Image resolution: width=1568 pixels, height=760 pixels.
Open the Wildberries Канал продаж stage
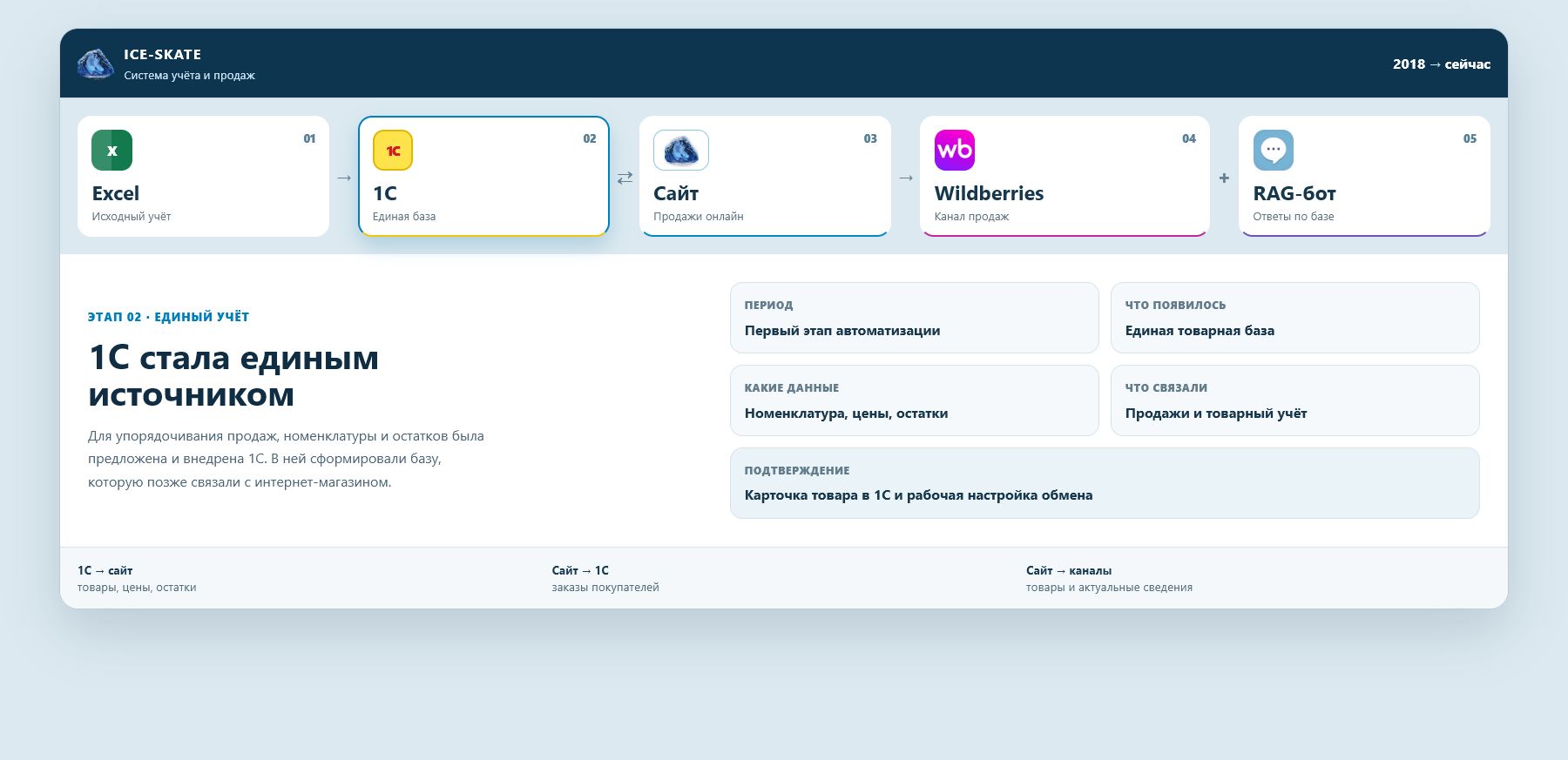click(x=1064, y=176)
